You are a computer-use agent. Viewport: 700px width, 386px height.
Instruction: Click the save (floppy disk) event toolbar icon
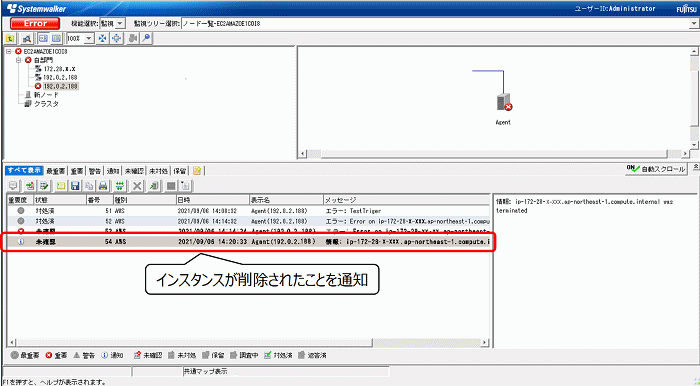pyautogui.click(x=75, y=186)
